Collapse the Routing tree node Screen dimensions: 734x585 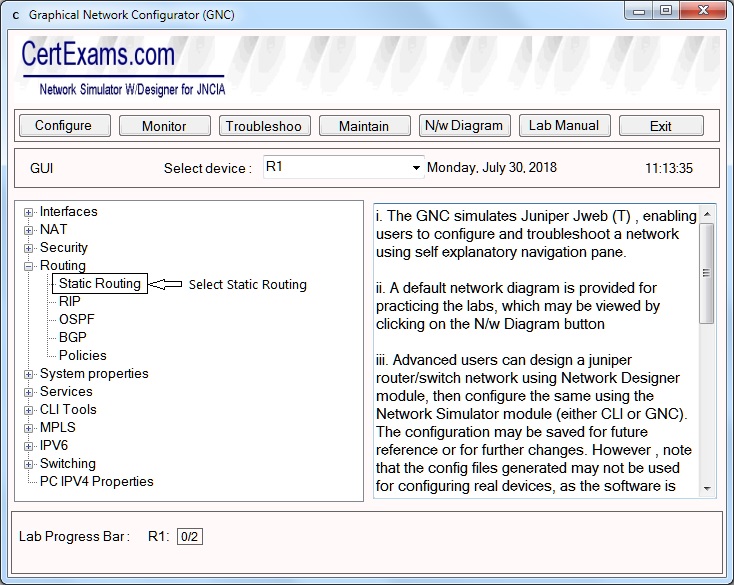(29, 266)
